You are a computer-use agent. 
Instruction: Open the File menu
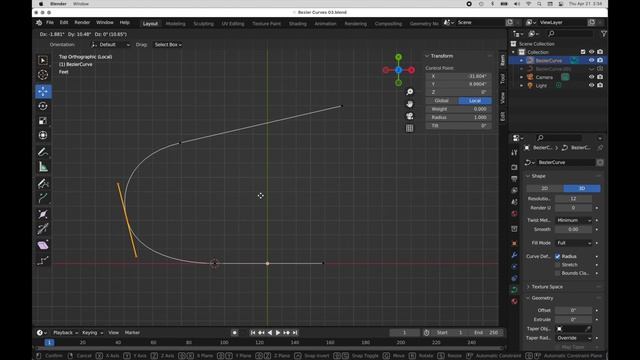[50, 22]
